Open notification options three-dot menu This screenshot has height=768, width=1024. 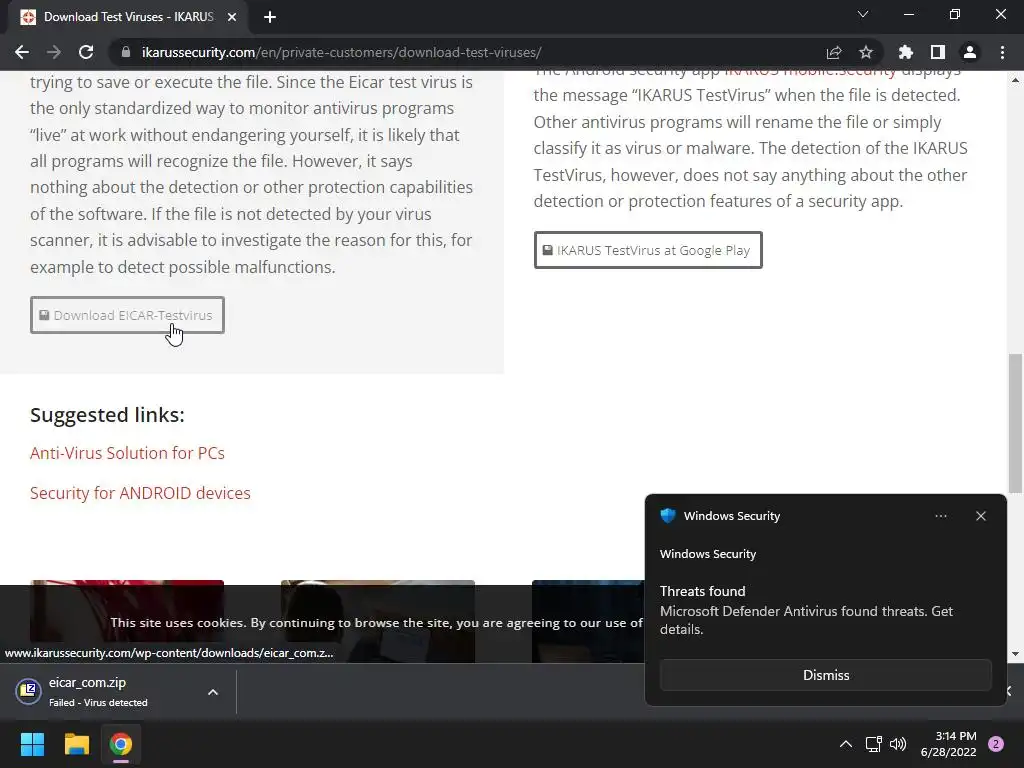940,516
